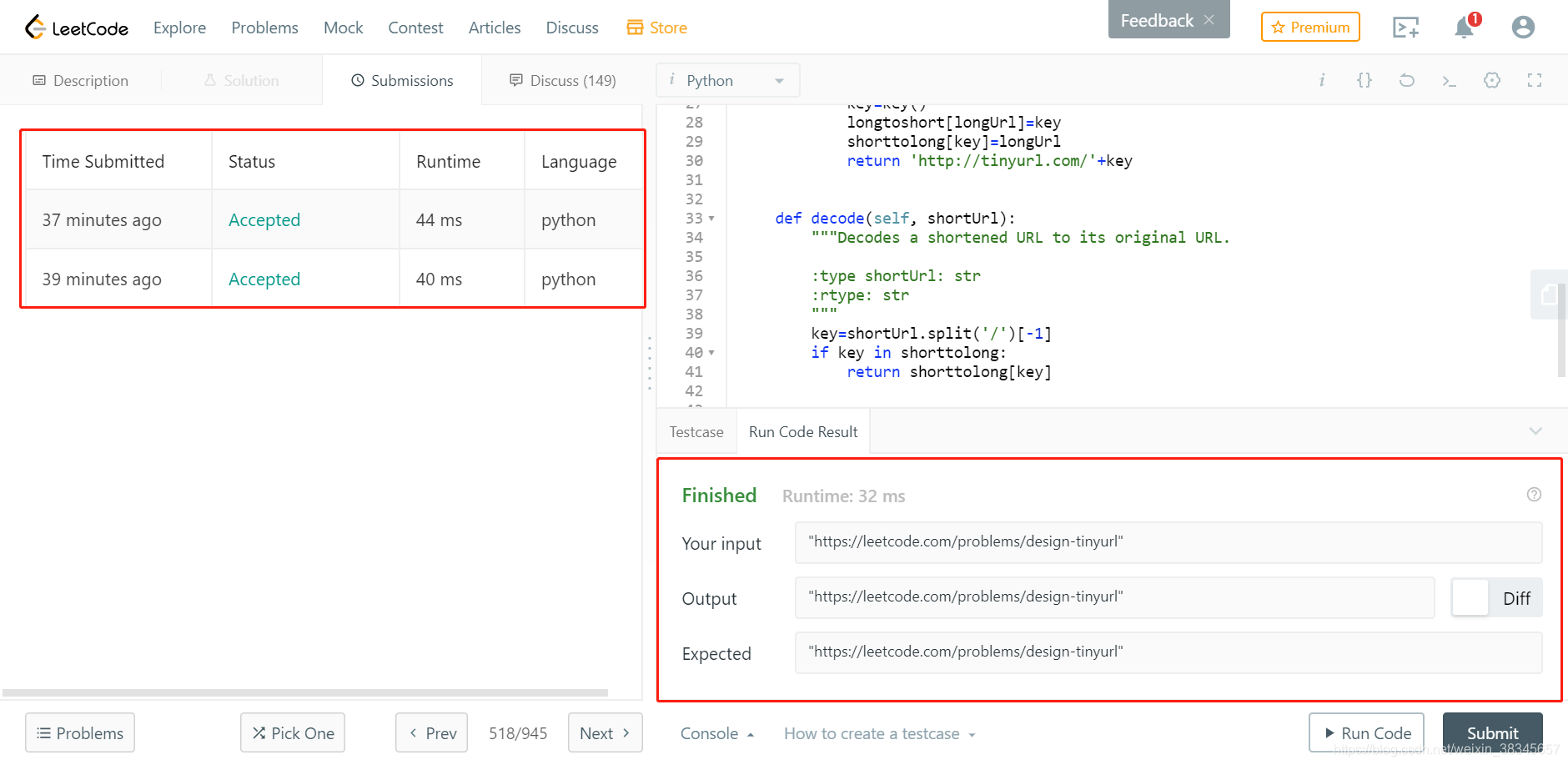Click the Time Submitted column header
Viewport: 1568px width, 765px height.
(x=118, y=161)
